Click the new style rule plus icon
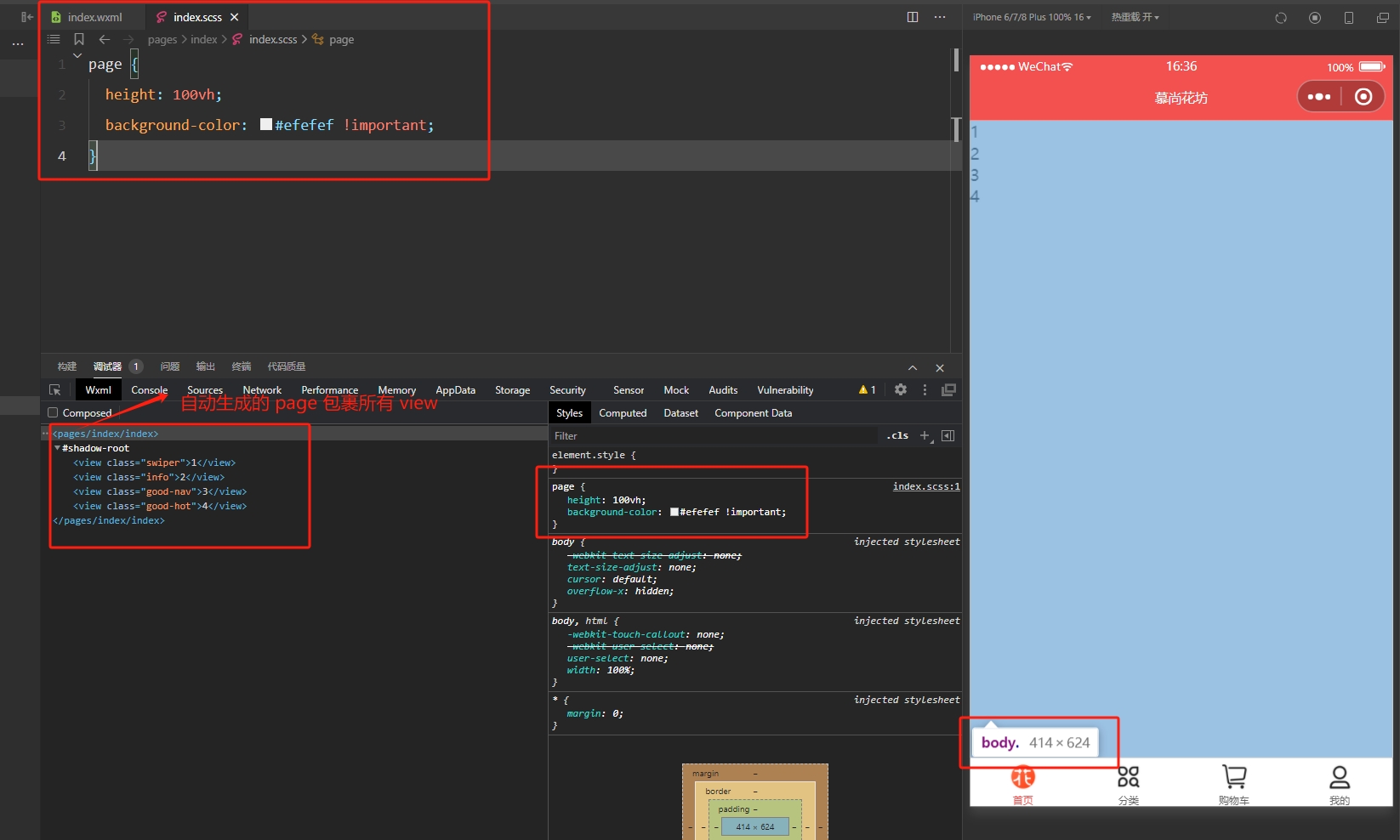Viewport: 1400px width, 840px height. point(925,435)
